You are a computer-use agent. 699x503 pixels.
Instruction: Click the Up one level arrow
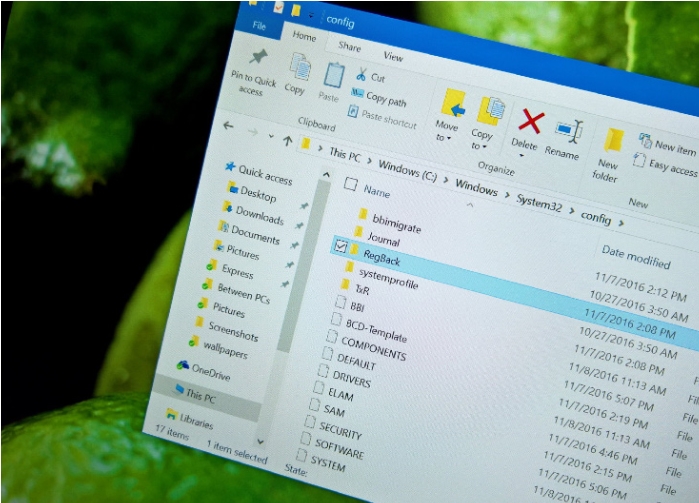pyautogui.click(x=288, y=141)
